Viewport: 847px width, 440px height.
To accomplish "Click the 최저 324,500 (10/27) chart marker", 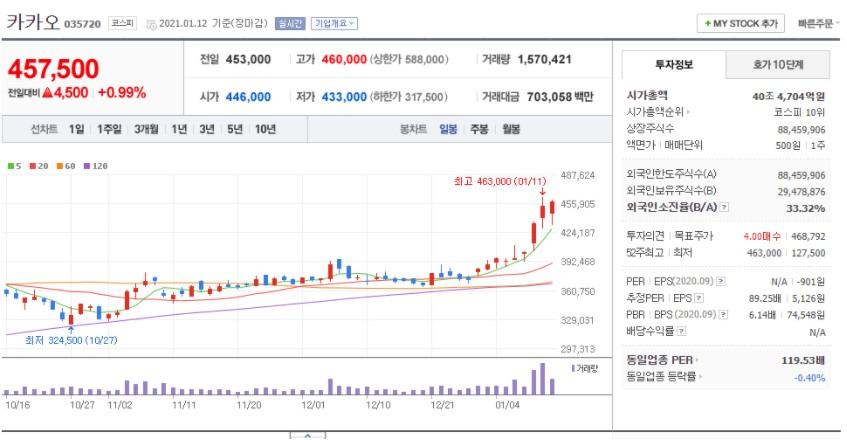I will pos(71,340).
